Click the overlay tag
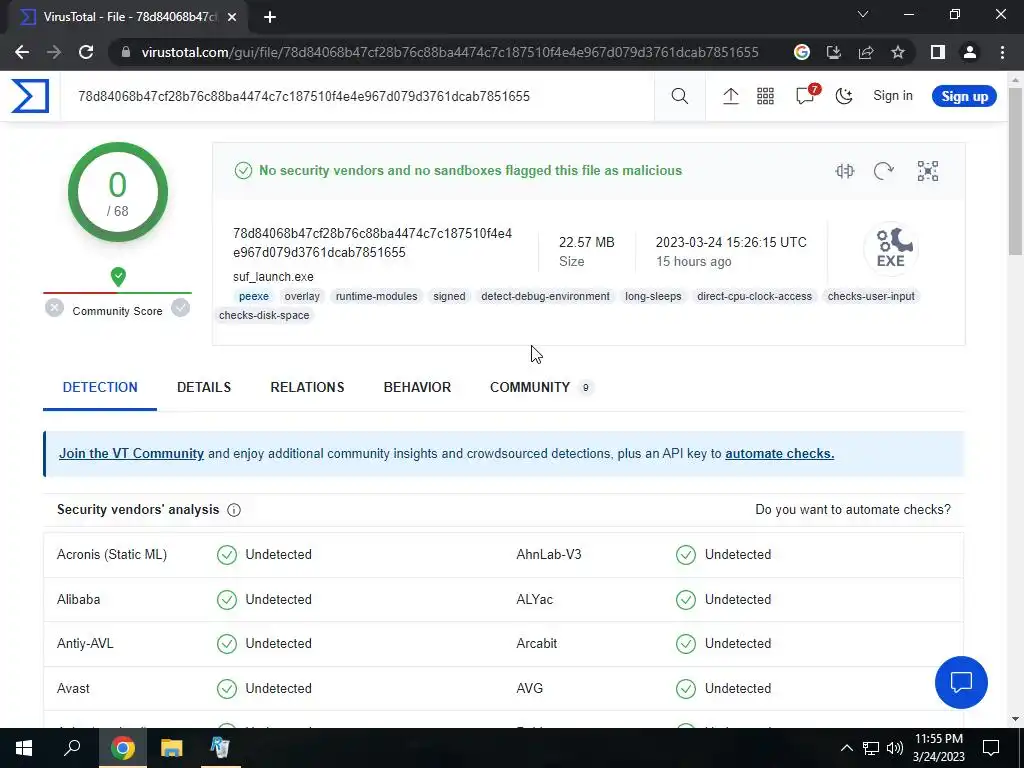Screen dimensions: 1024x768 click(302, 296)
